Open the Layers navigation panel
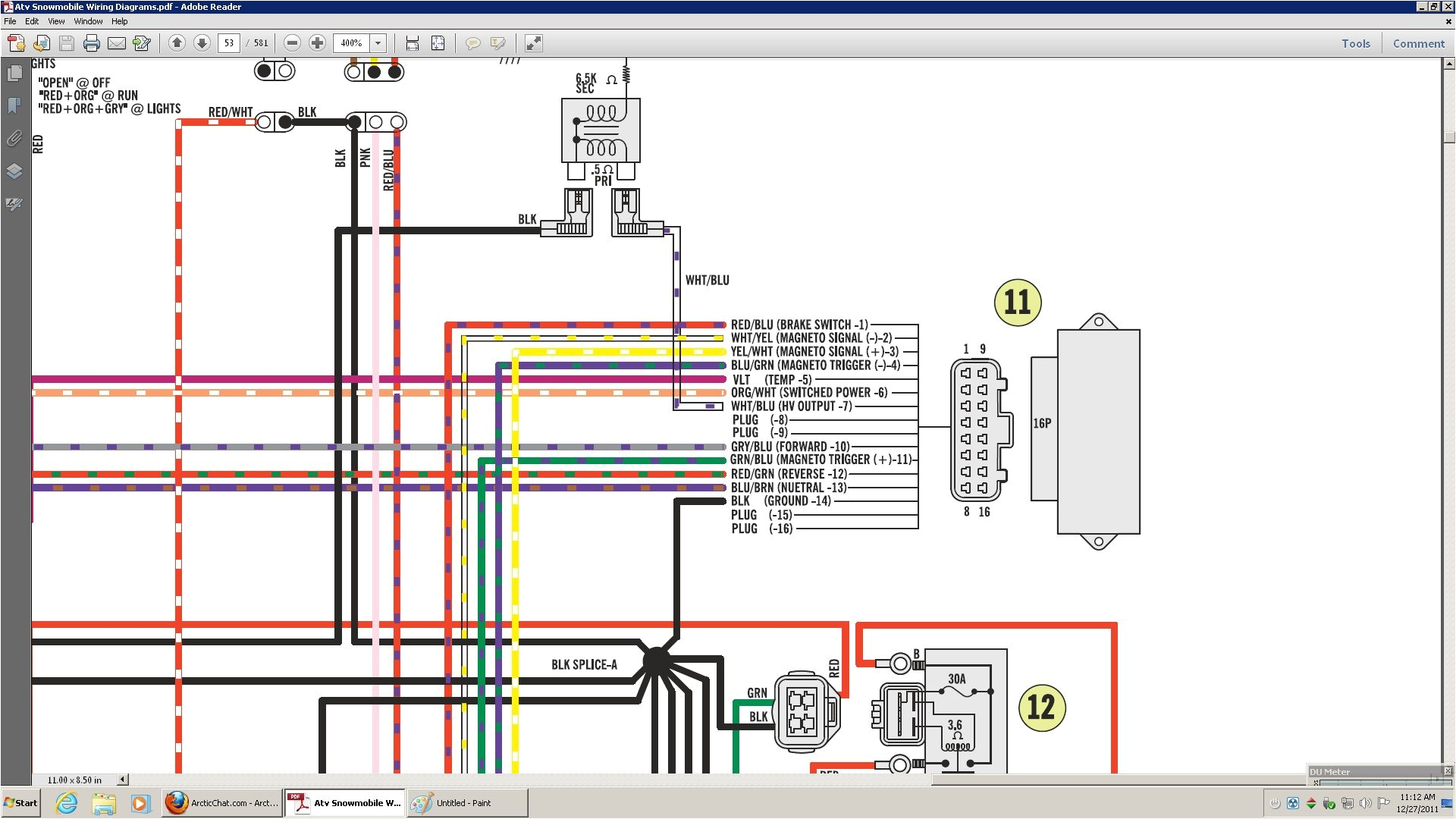The width and height of the screenshot is (1456, 819). [15, 171]
